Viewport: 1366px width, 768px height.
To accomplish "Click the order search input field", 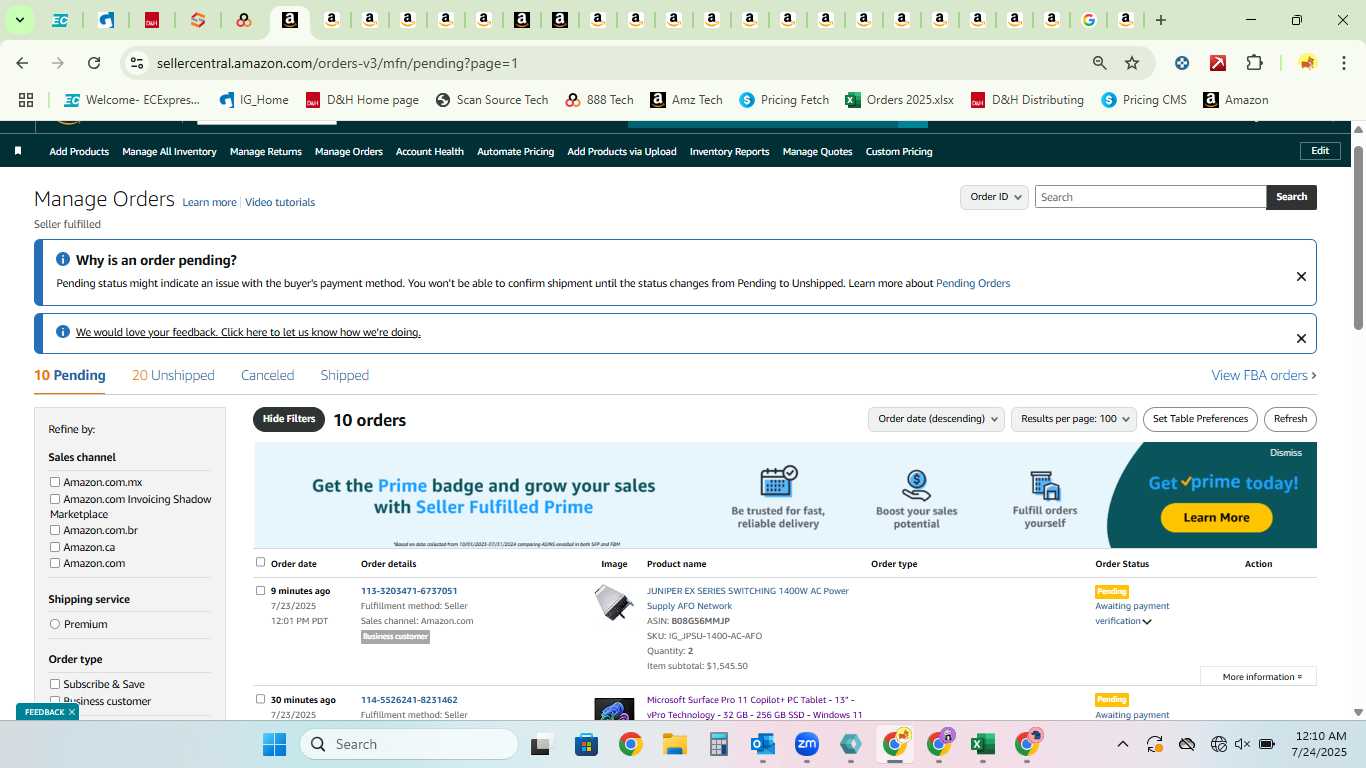I will click(1150, 197).
